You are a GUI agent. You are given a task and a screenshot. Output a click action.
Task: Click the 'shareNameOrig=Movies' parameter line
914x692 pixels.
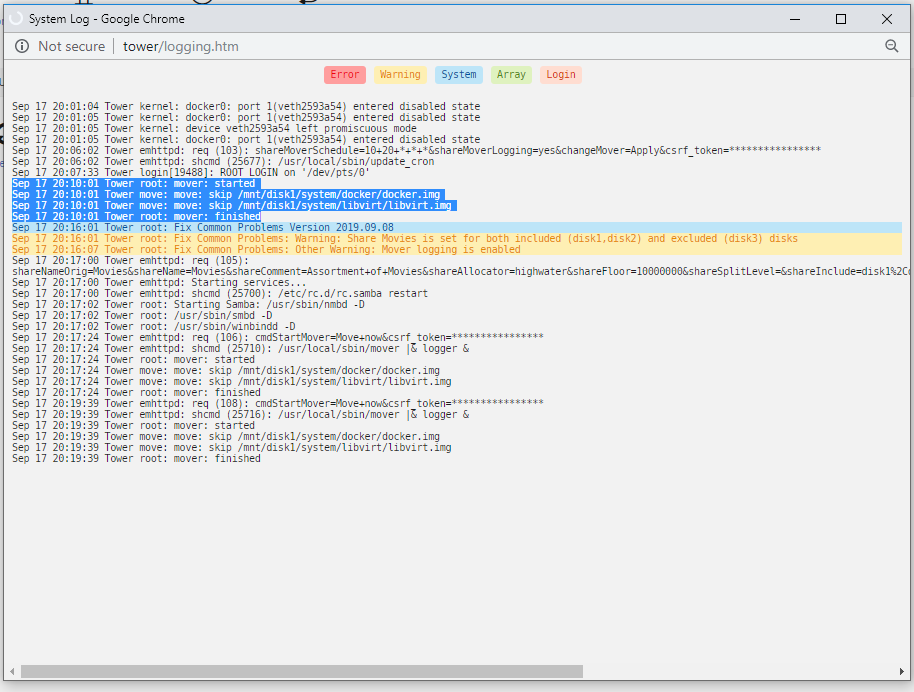tap(460, 272)
